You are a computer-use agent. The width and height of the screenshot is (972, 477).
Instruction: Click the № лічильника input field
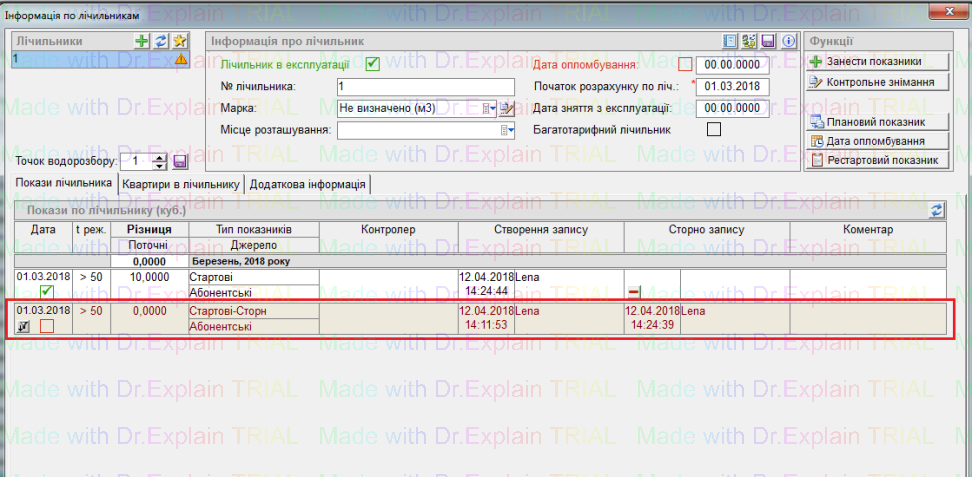[x=425, y=87]
